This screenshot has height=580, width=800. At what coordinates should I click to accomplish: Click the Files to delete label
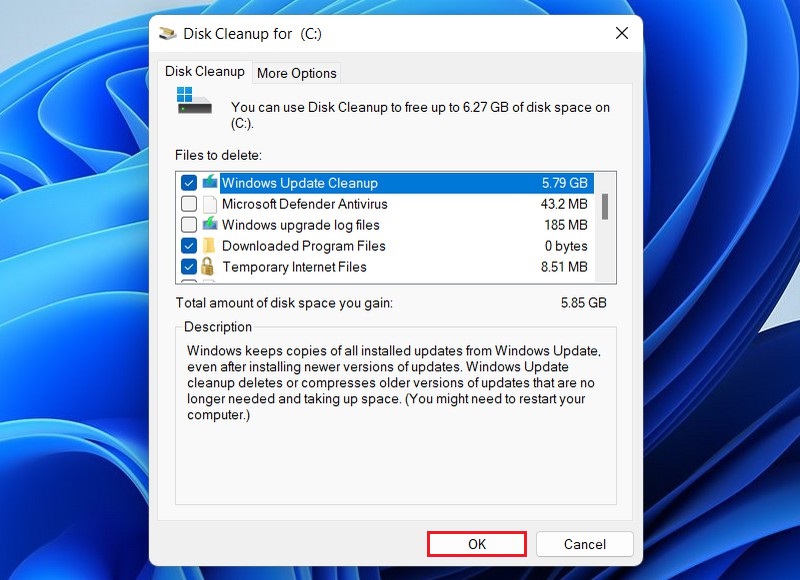[x=218, y=155]
